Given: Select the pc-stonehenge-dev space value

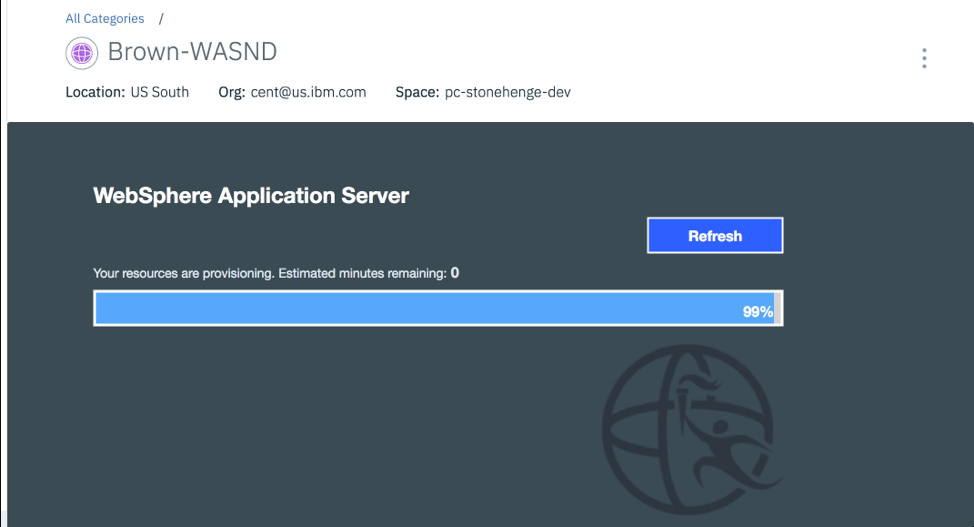Looking at the screenshot, I should click(507, 93).
